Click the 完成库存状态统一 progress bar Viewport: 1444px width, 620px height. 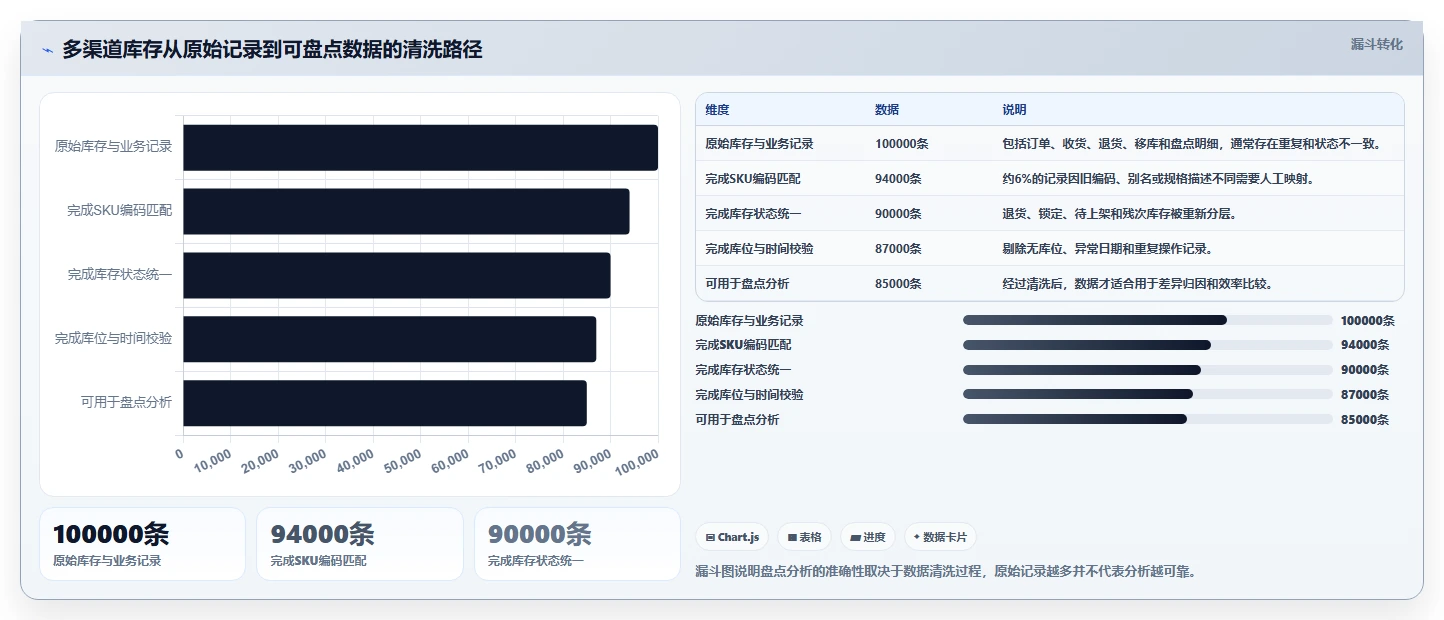coord(1148,369)
